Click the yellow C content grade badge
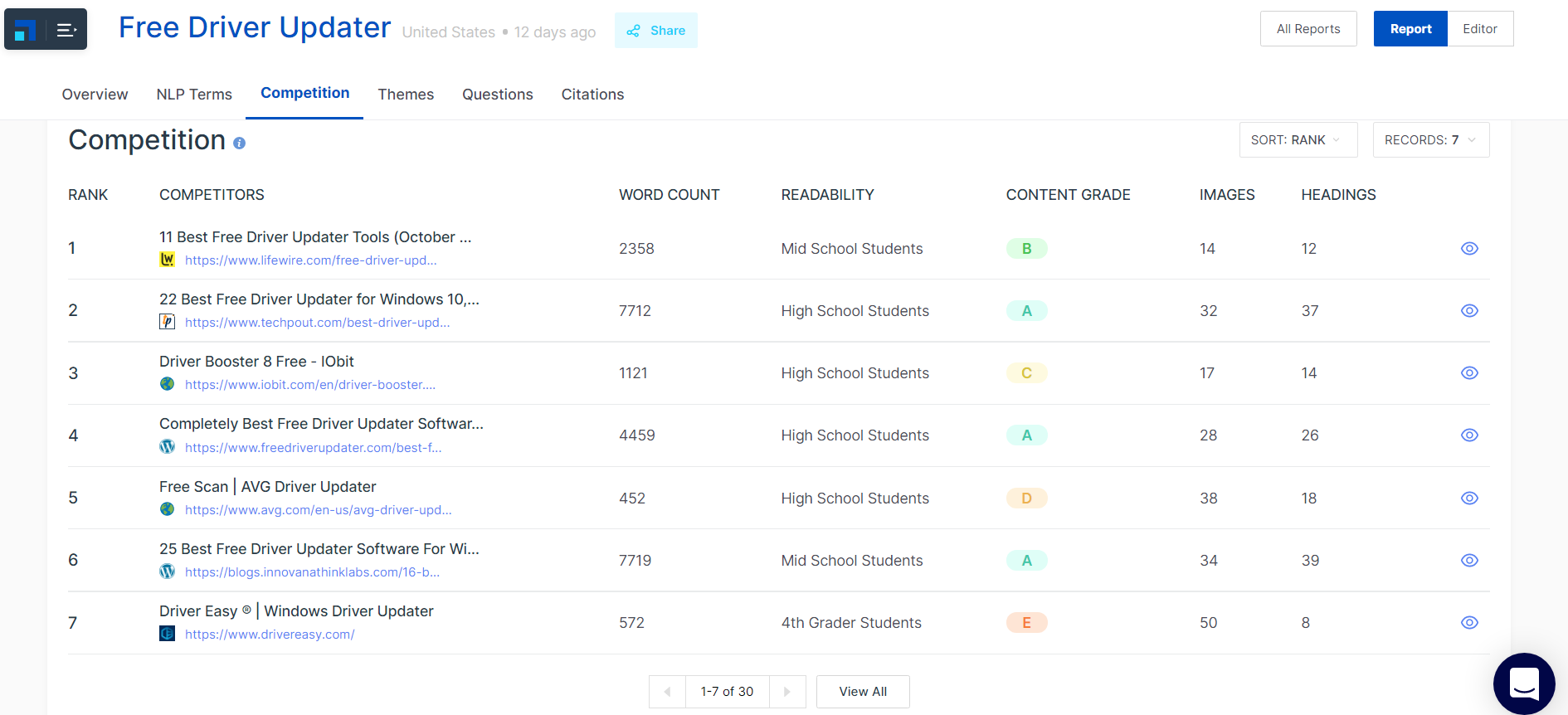Screen dimensions: 1568x715 1026,373
